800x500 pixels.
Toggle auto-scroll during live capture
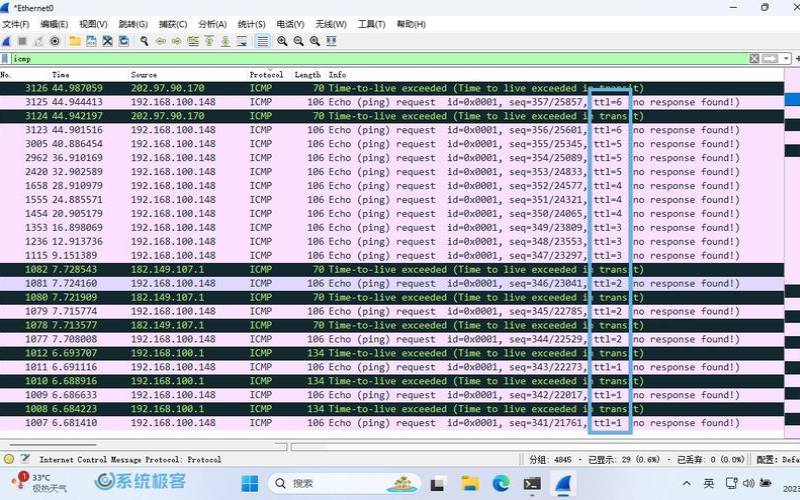241,41
